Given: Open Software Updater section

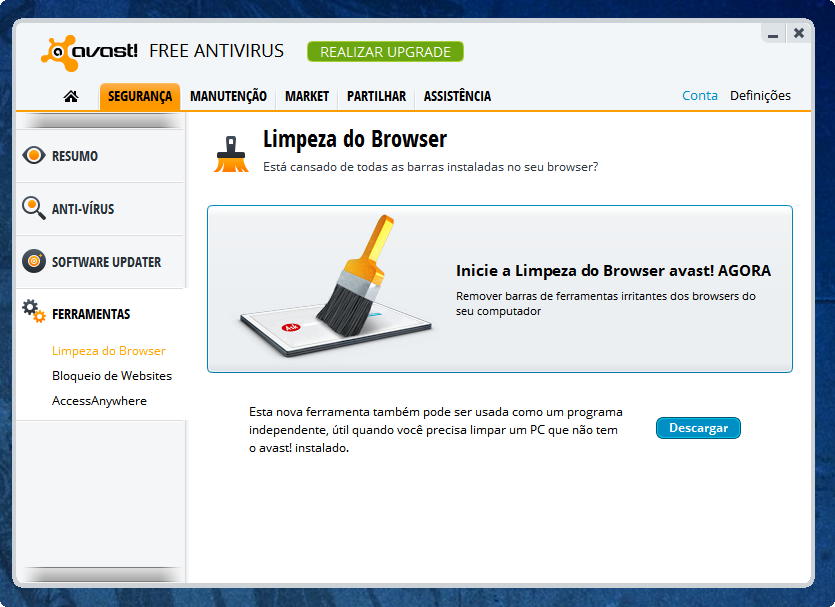Looking at the screenshot, I should (101, 262).
